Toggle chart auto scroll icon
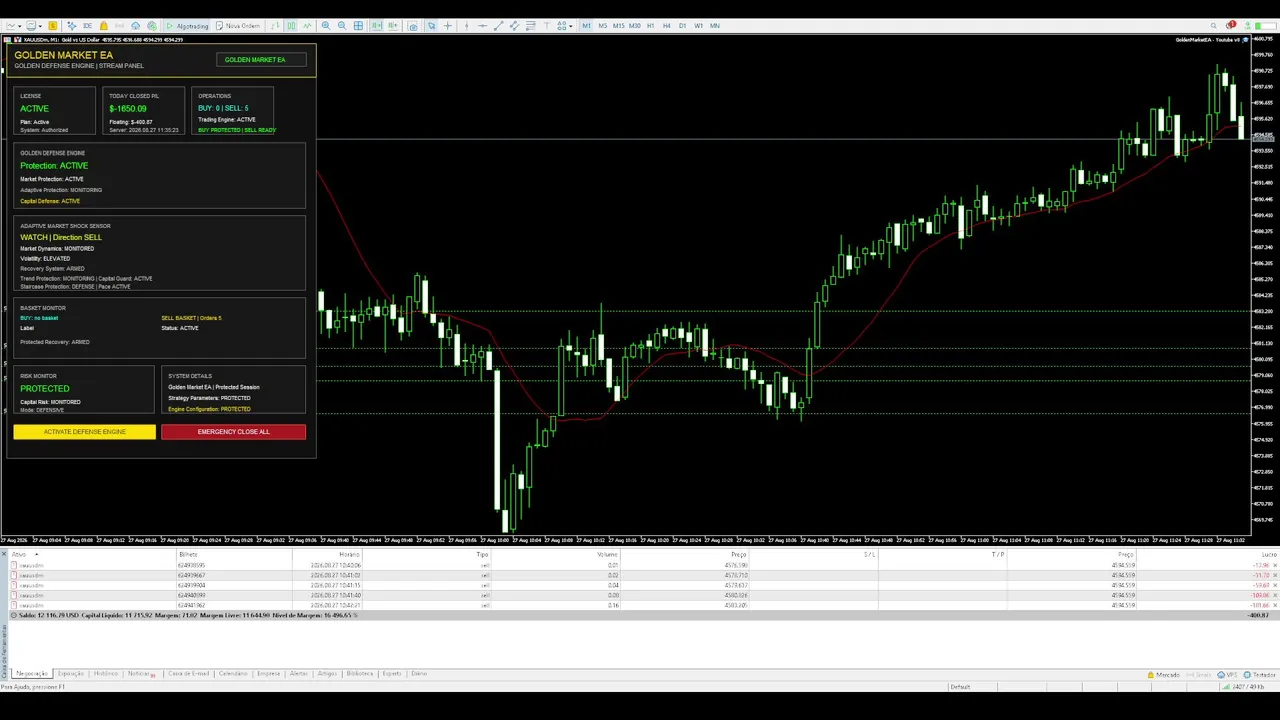The image size is (1280, 720). point(377,26)
